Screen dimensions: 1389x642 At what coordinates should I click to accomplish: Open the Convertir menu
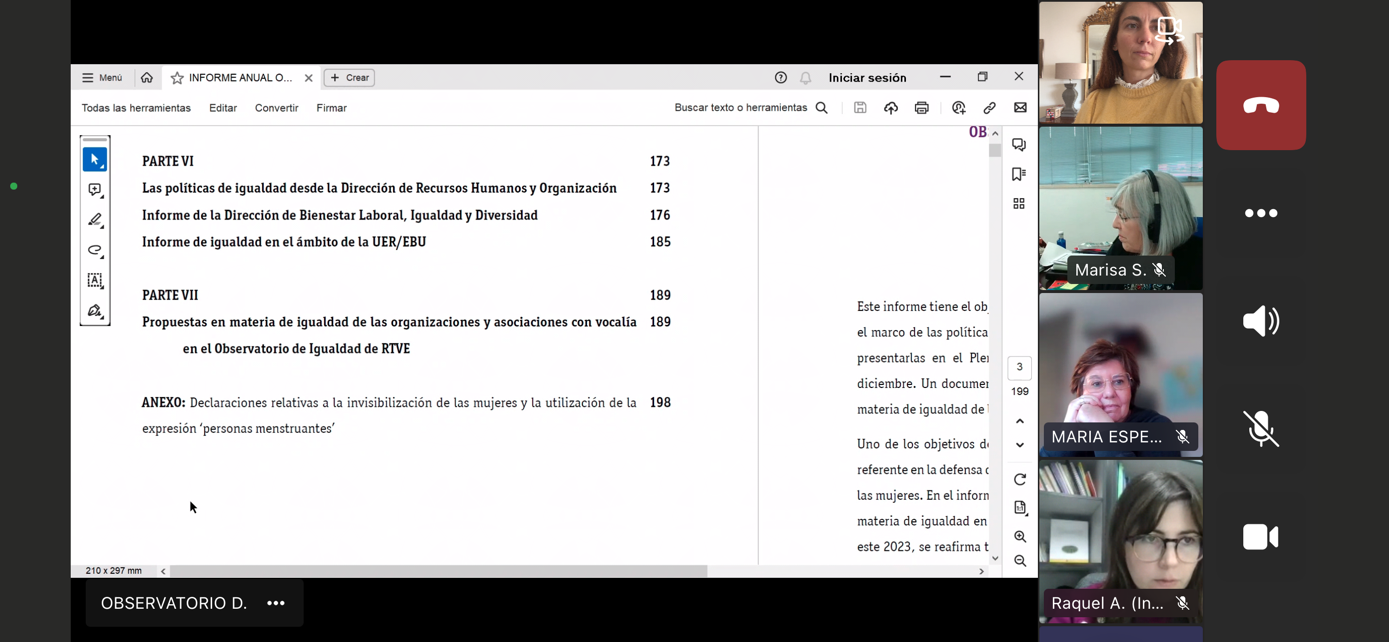click(276, 108)
